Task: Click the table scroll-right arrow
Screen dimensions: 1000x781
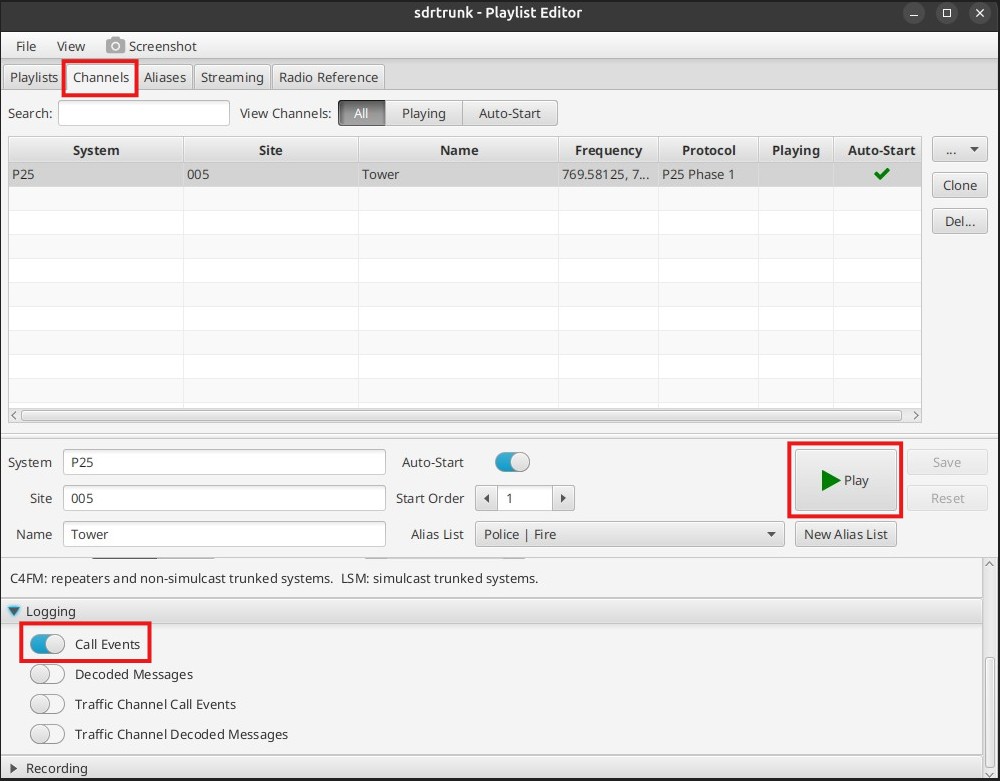Action: (x=916, y=415)
